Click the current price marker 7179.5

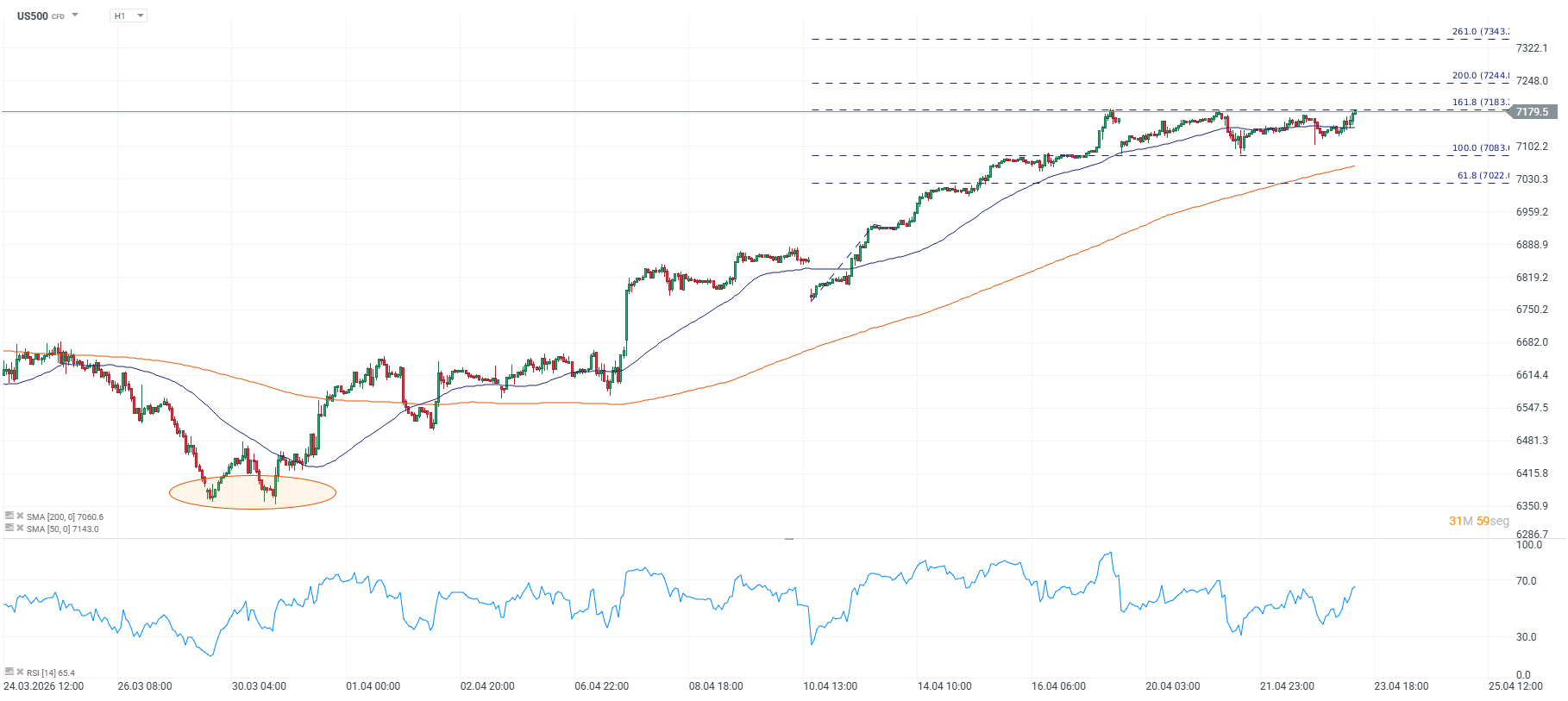click(x=1534, y=111)
